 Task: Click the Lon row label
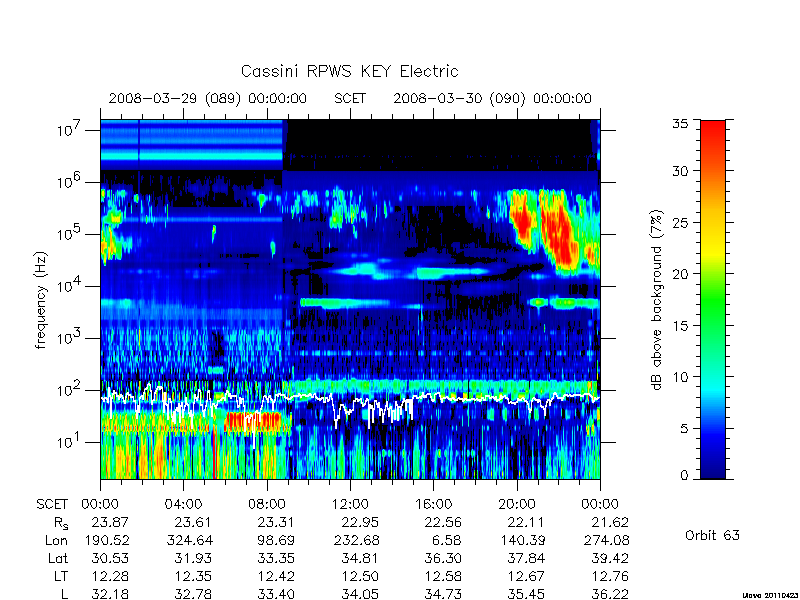[x=56, y=540]
